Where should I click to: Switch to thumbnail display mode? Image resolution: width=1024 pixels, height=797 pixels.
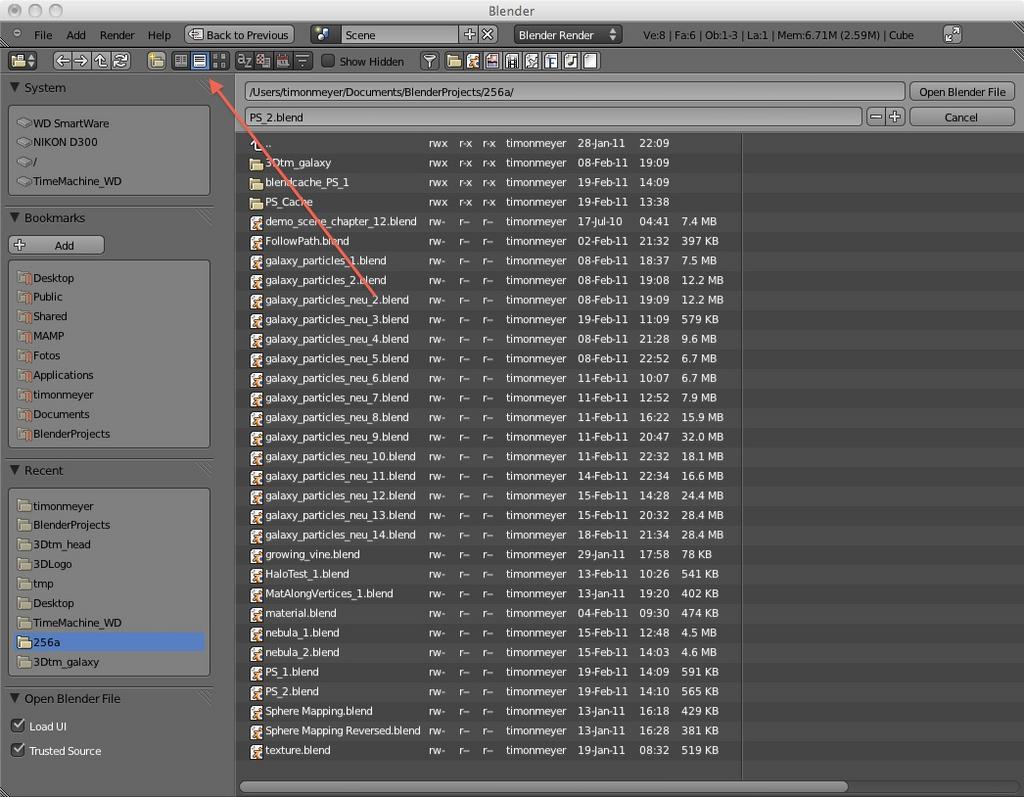pos(219,61)
